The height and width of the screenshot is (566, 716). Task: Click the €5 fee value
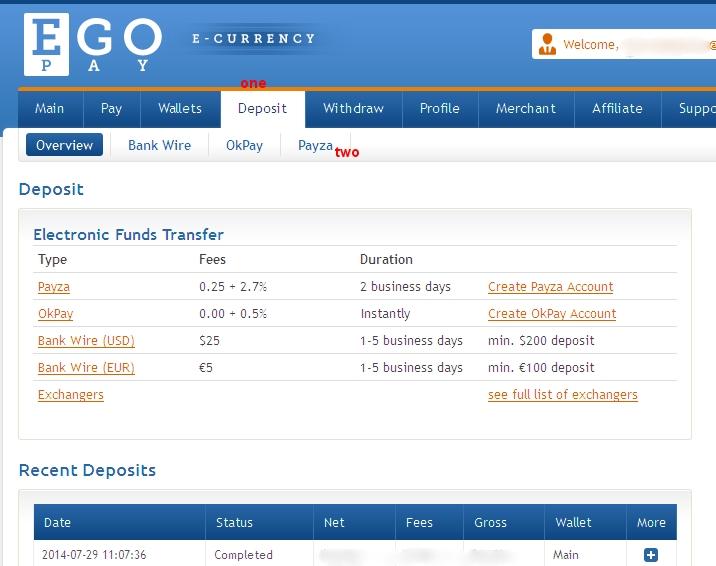click(x=206, y=368)
